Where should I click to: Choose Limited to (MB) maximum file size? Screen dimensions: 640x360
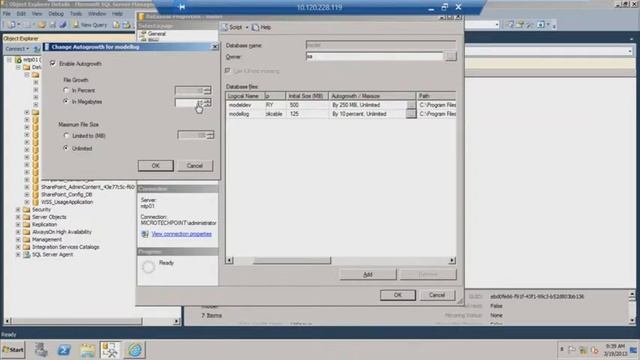tap(66, 136)
